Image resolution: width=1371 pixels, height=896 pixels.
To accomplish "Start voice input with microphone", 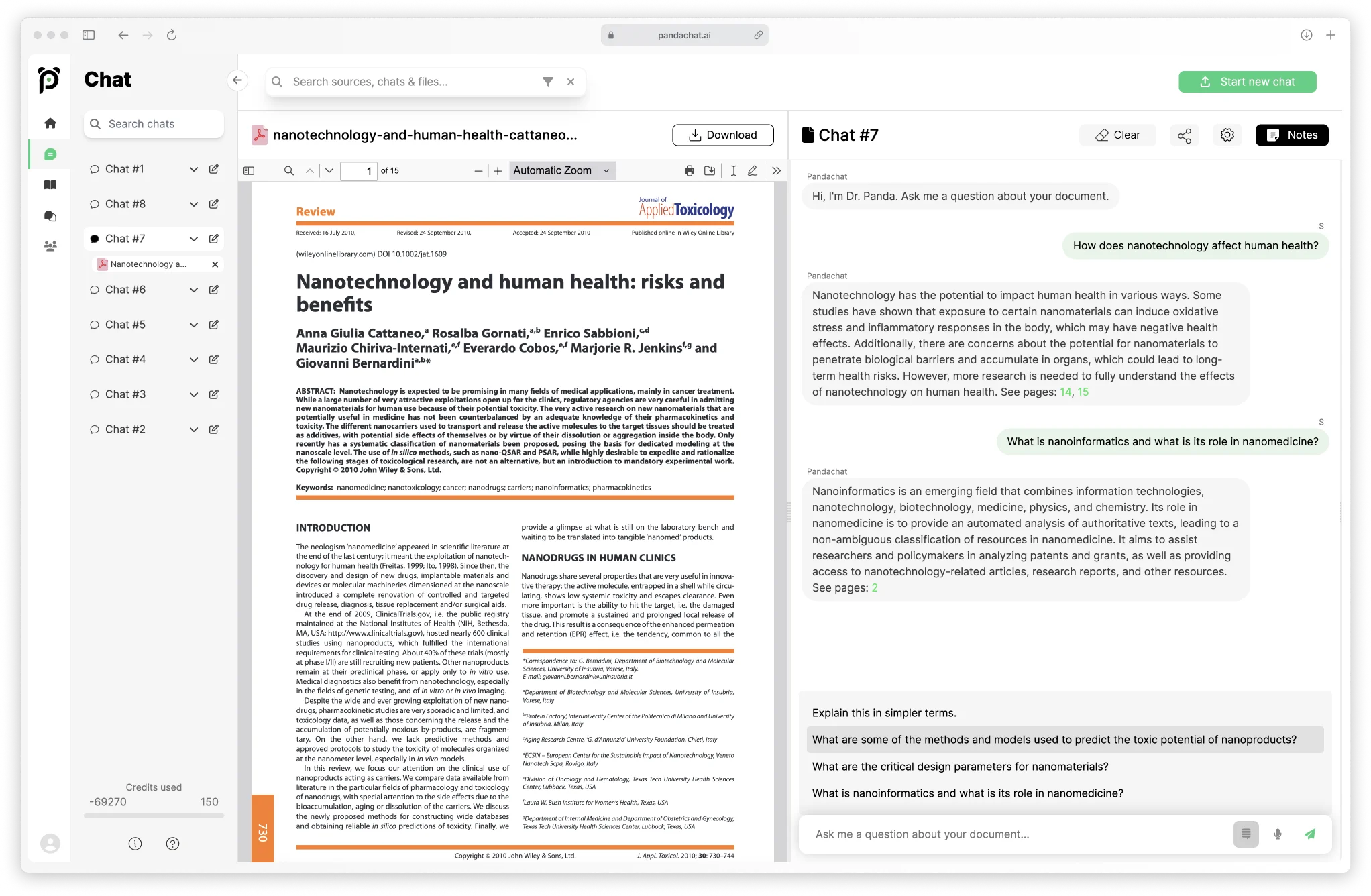I will (1278, 834).
